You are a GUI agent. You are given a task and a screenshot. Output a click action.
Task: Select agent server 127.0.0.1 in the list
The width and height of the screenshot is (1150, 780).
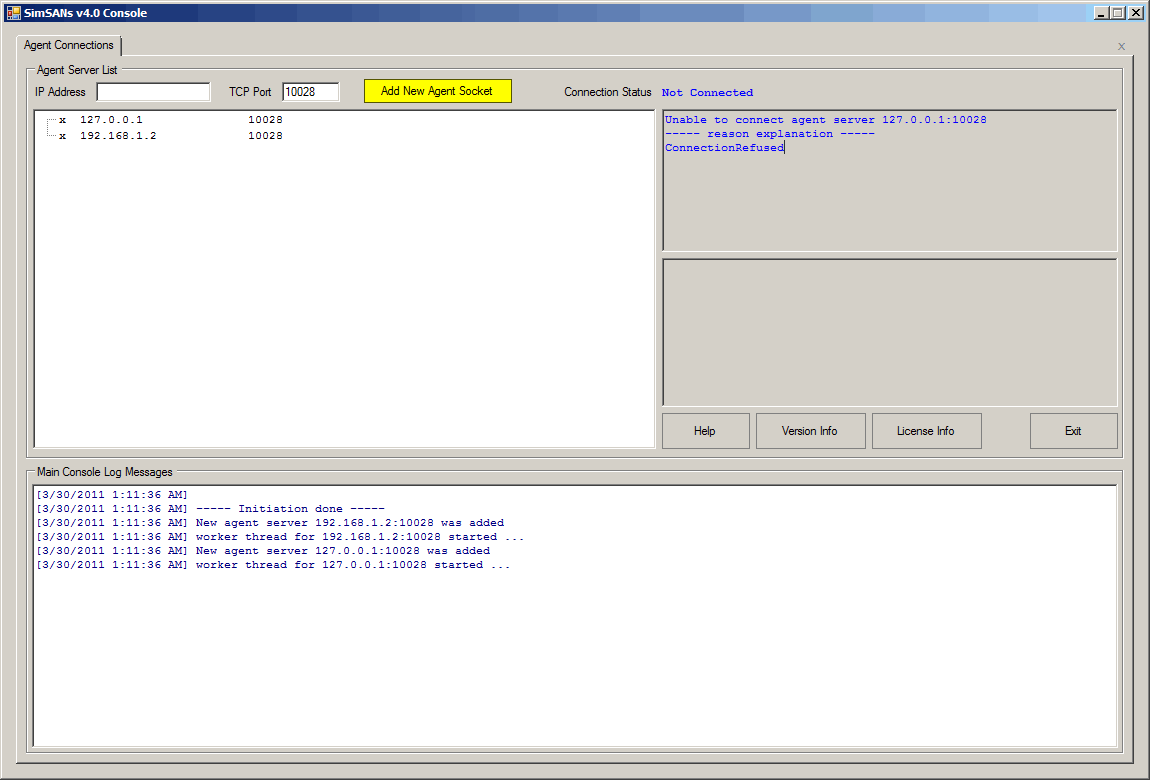pyautogui.click(x=111, y=120)
